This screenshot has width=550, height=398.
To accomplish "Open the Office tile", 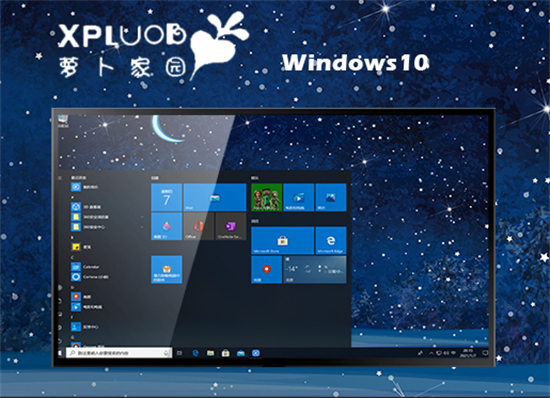I will click(x=199, y=227).
